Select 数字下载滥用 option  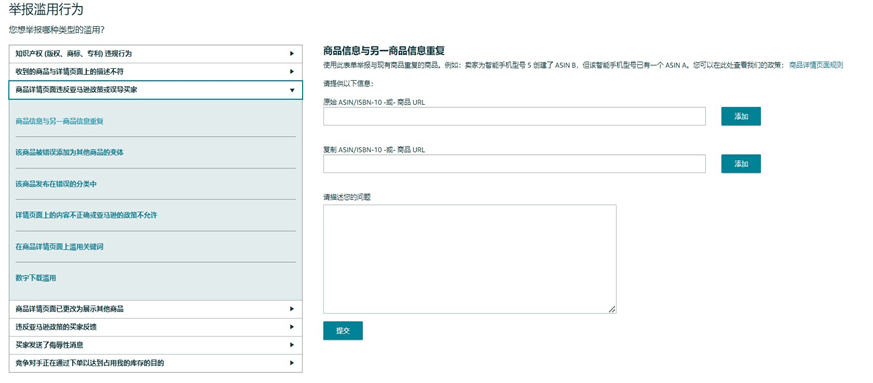point(36,278)
